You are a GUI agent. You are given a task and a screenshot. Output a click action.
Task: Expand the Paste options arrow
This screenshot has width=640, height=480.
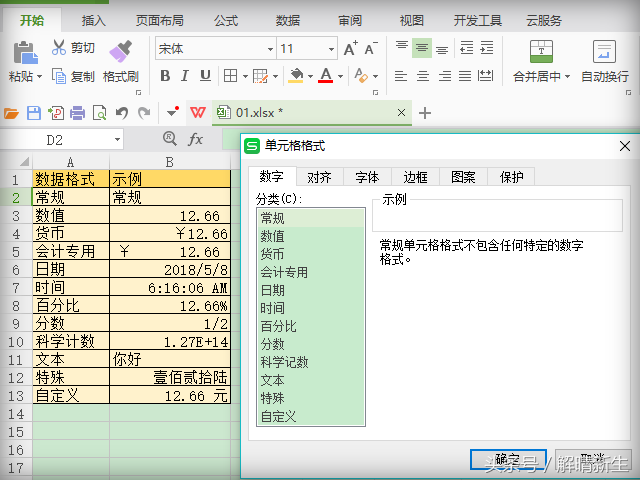point(40,76)
